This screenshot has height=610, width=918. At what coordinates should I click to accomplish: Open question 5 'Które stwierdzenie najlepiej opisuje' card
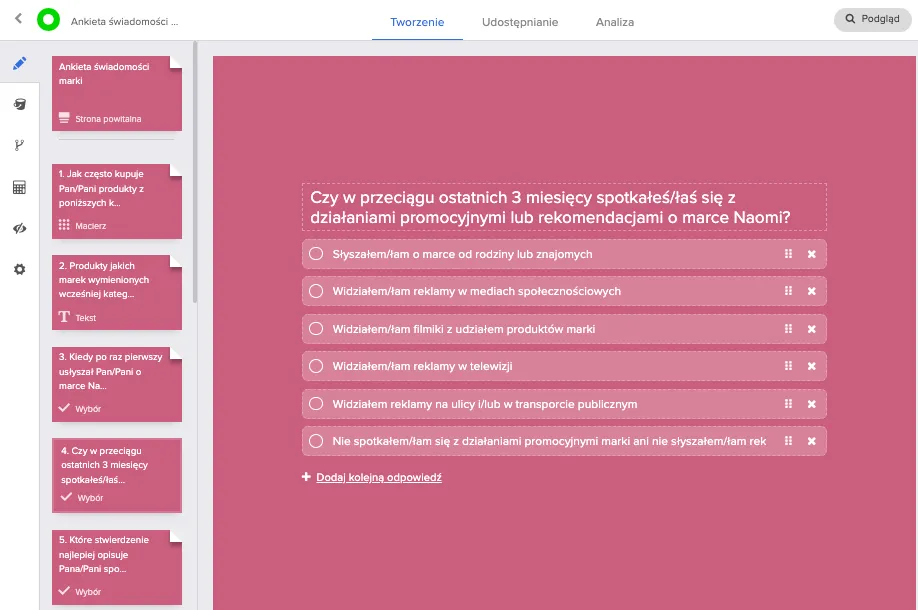pos(117,567)
